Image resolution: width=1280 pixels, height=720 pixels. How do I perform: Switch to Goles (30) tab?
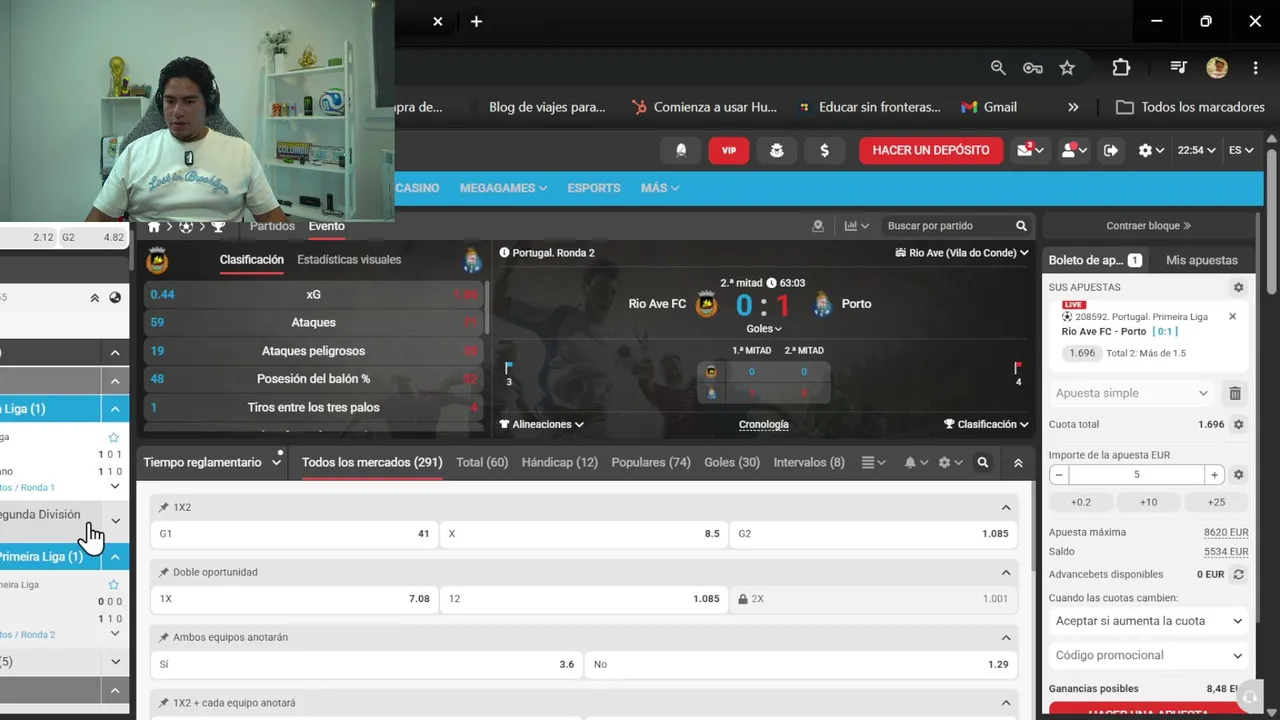tap(732, 463)
